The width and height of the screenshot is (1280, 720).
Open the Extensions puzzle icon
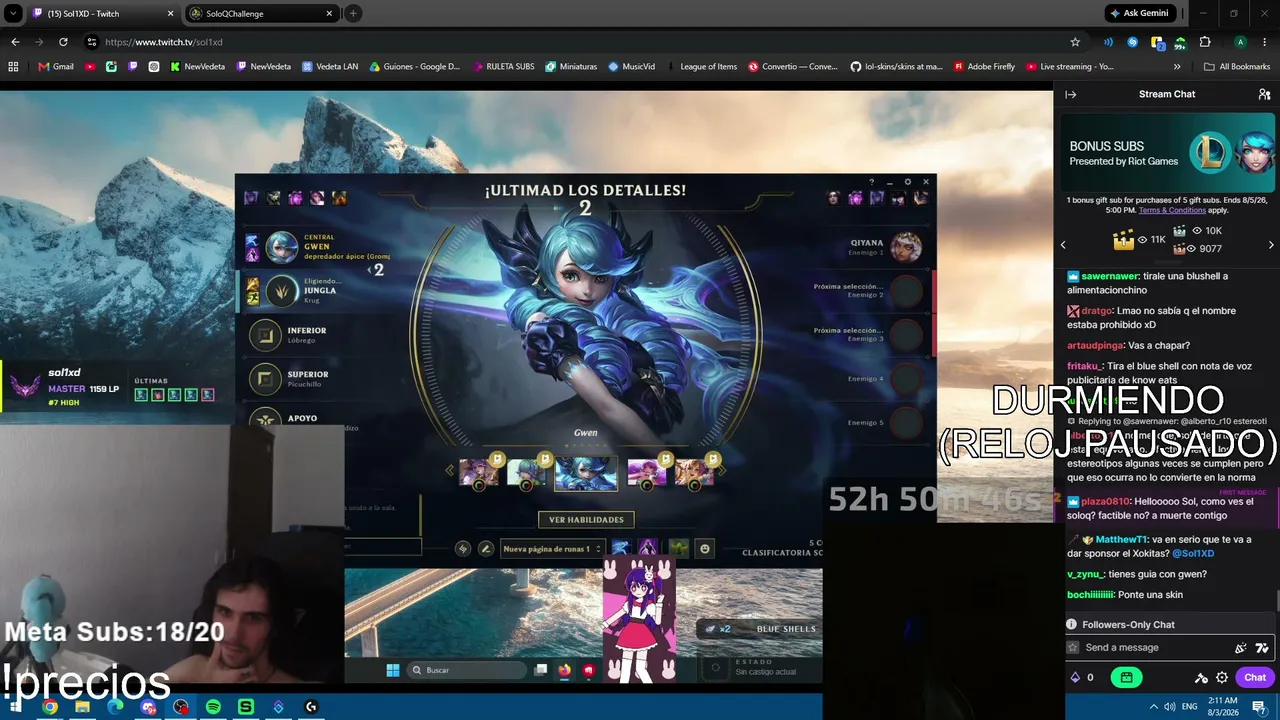[1205, 42]
